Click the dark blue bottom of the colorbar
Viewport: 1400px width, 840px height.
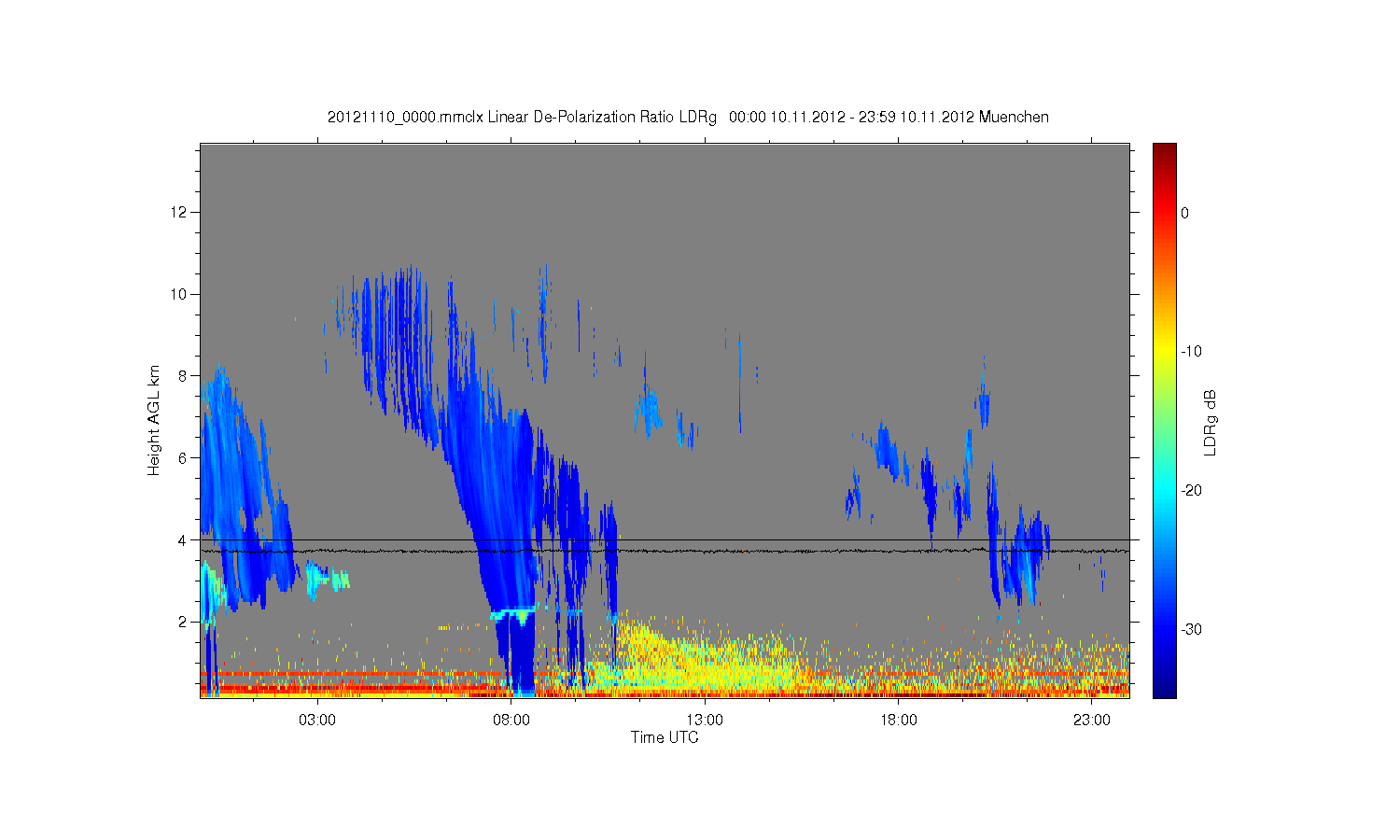pyautogui.click(x=1165, y=686)
